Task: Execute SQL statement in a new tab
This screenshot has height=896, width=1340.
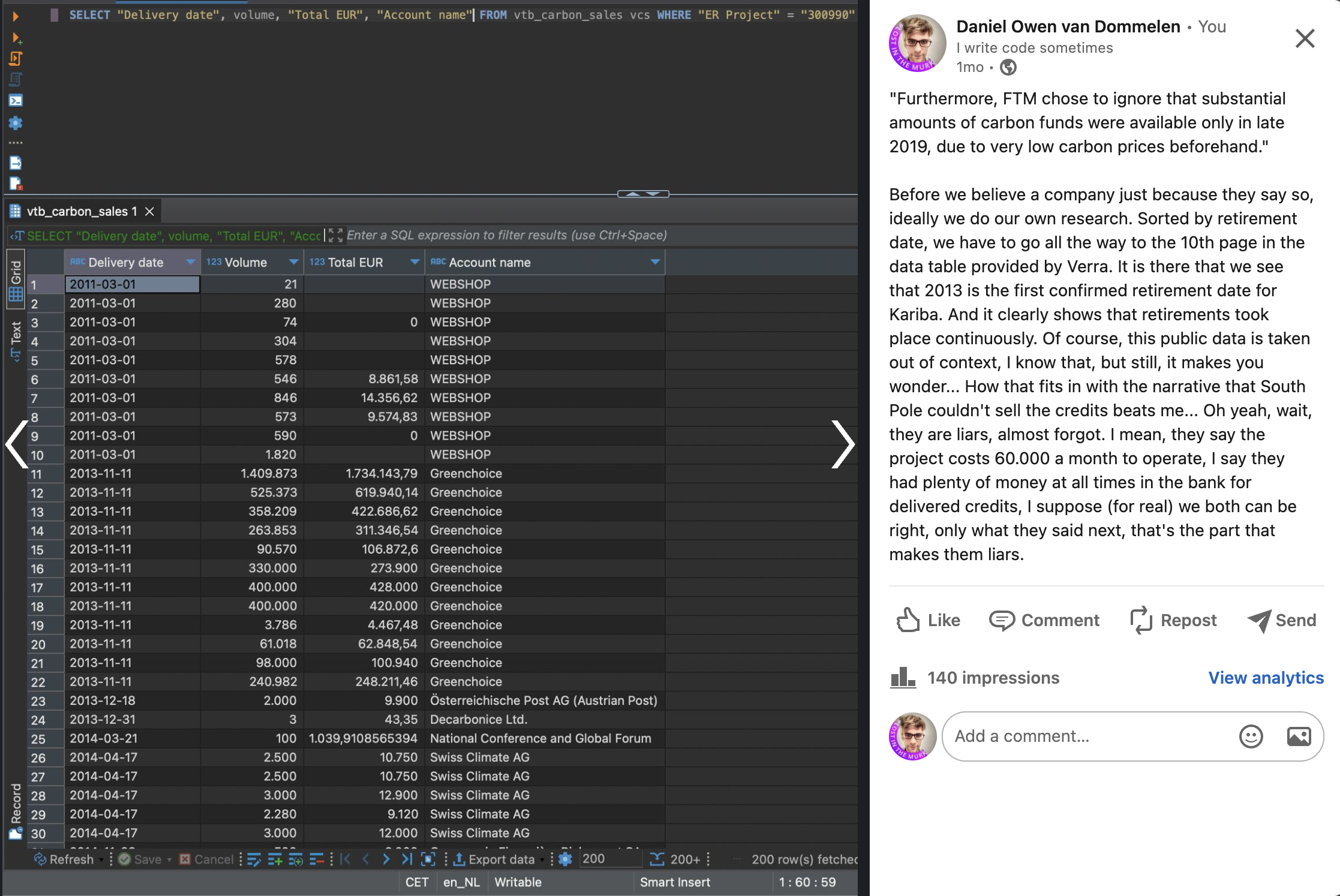Action: pyautogui.click(x=17, y=39)
